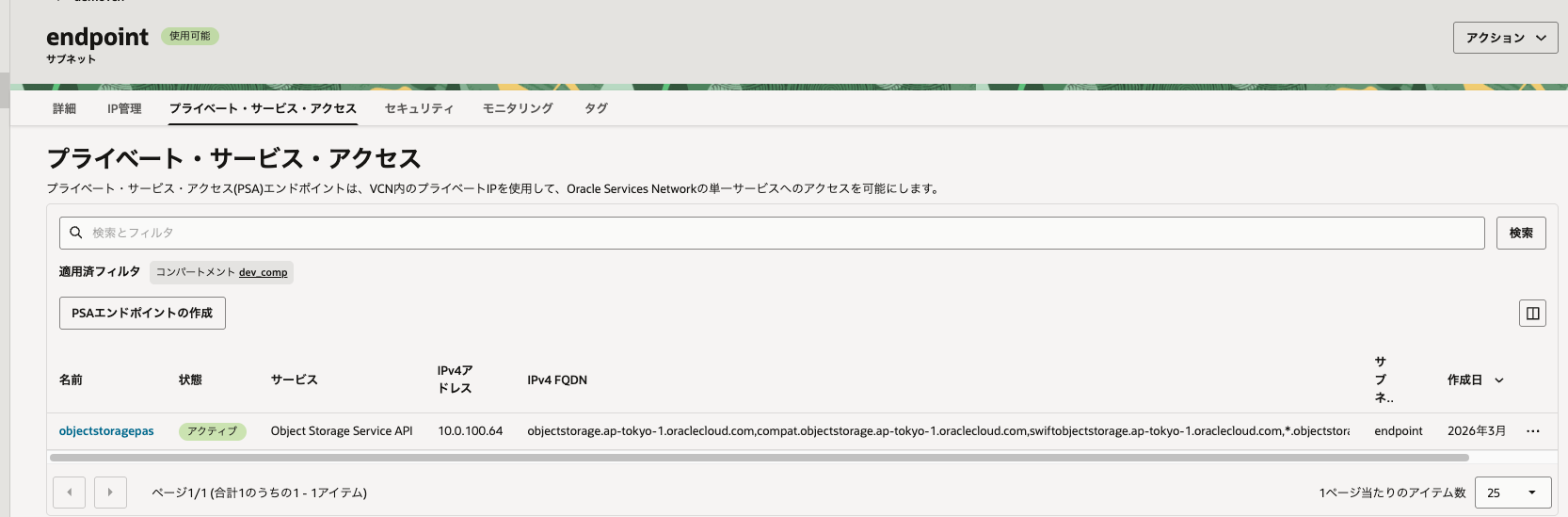Go to next page arrow

[110, 493]
